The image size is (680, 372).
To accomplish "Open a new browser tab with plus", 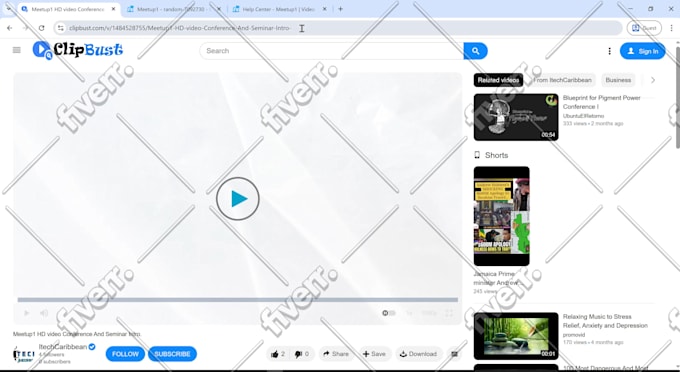I will (x=340, y=9).
